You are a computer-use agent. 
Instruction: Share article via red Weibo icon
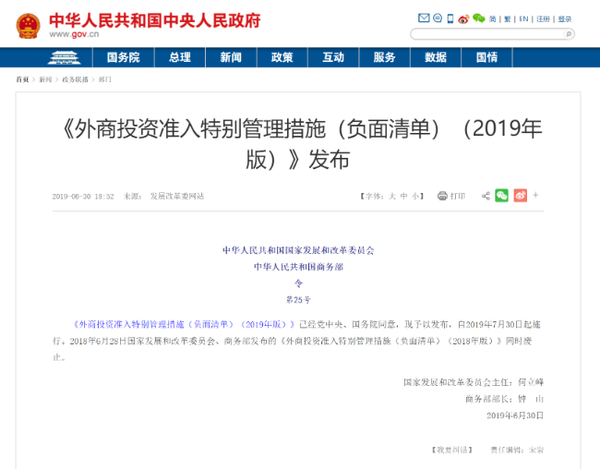519,196
